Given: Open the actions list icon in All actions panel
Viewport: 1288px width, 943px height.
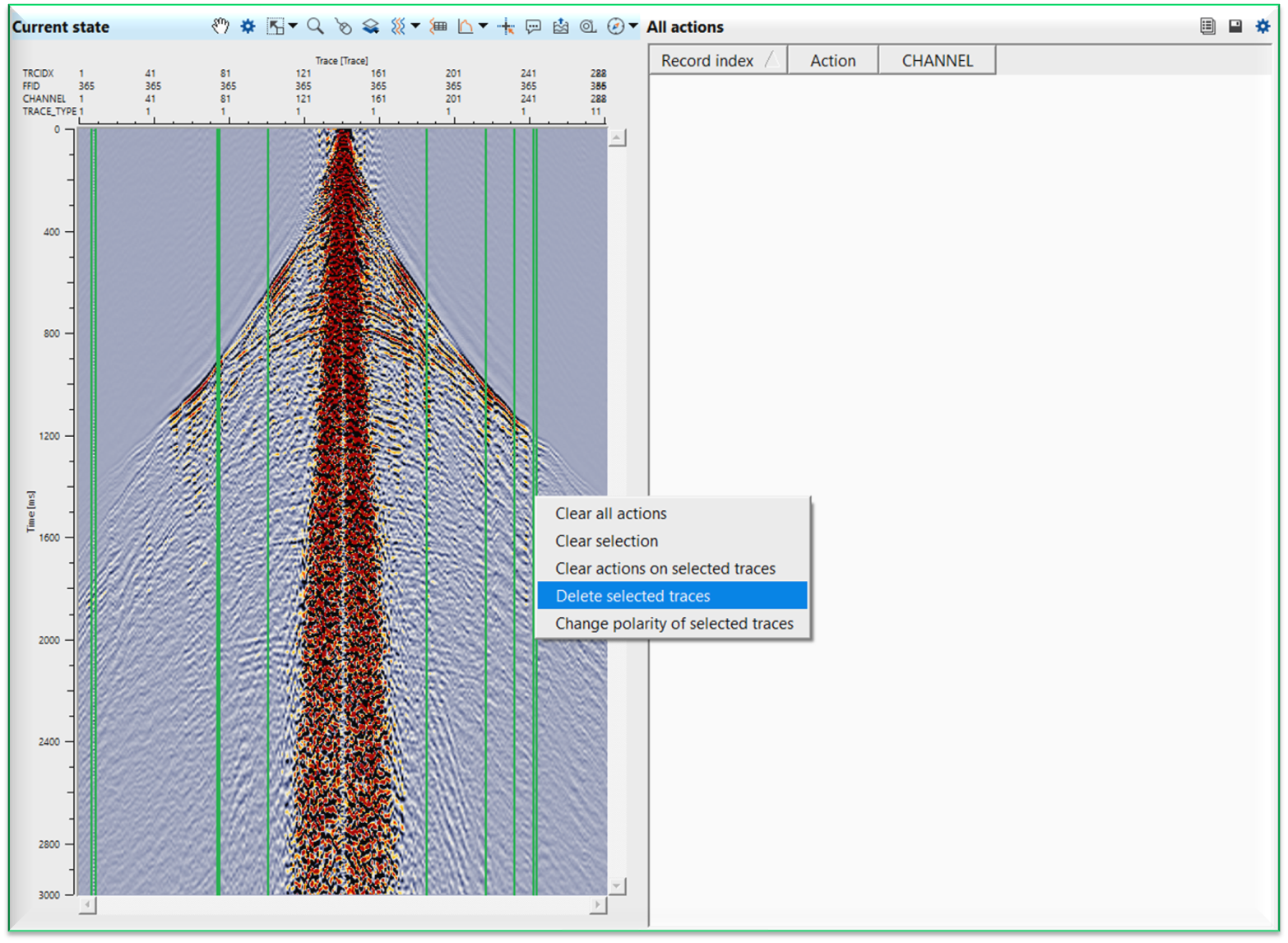Looking at the screenshot, I should [x=1208, y=26].
